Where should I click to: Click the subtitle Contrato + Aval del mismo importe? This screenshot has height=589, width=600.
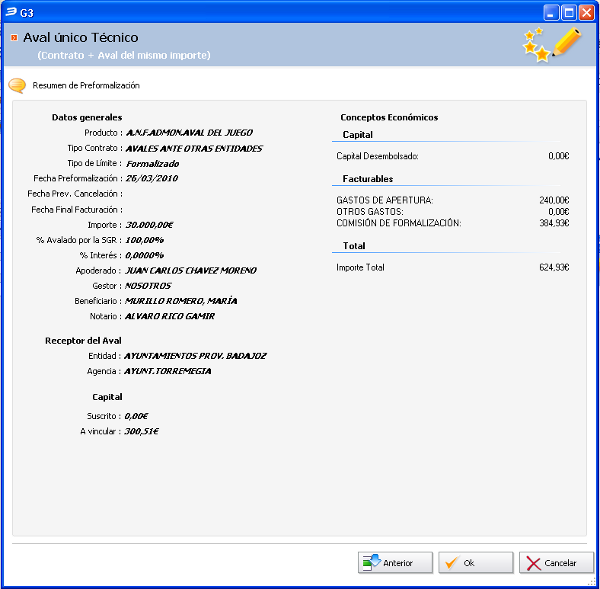click(x=124, y=55)
